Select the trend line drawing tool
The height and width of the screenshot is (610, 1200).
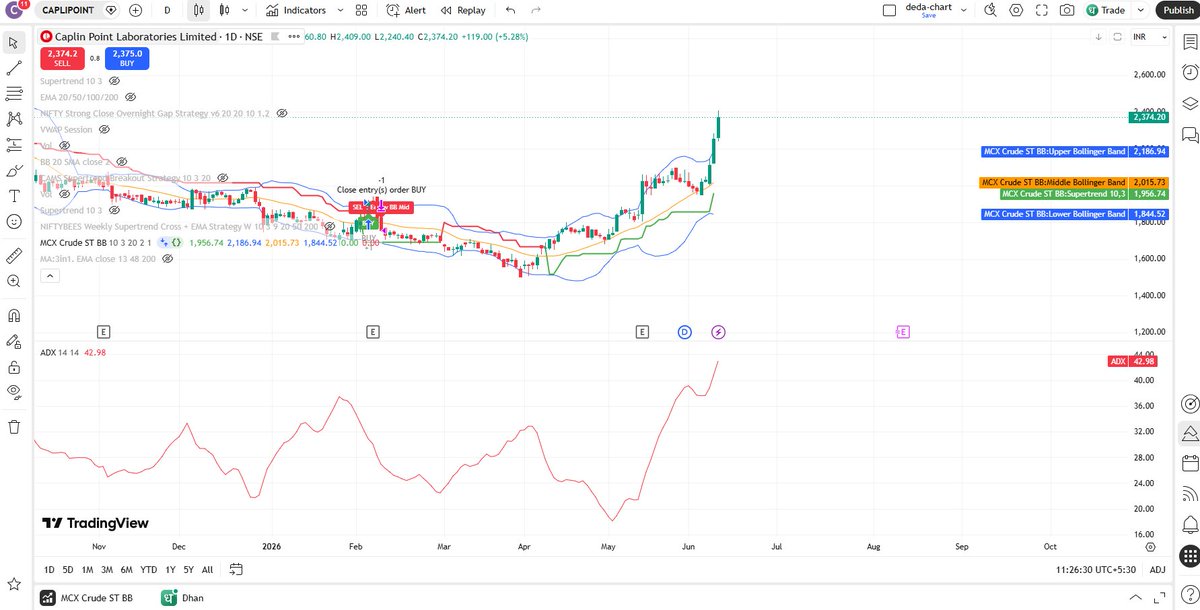pos(14,68)
